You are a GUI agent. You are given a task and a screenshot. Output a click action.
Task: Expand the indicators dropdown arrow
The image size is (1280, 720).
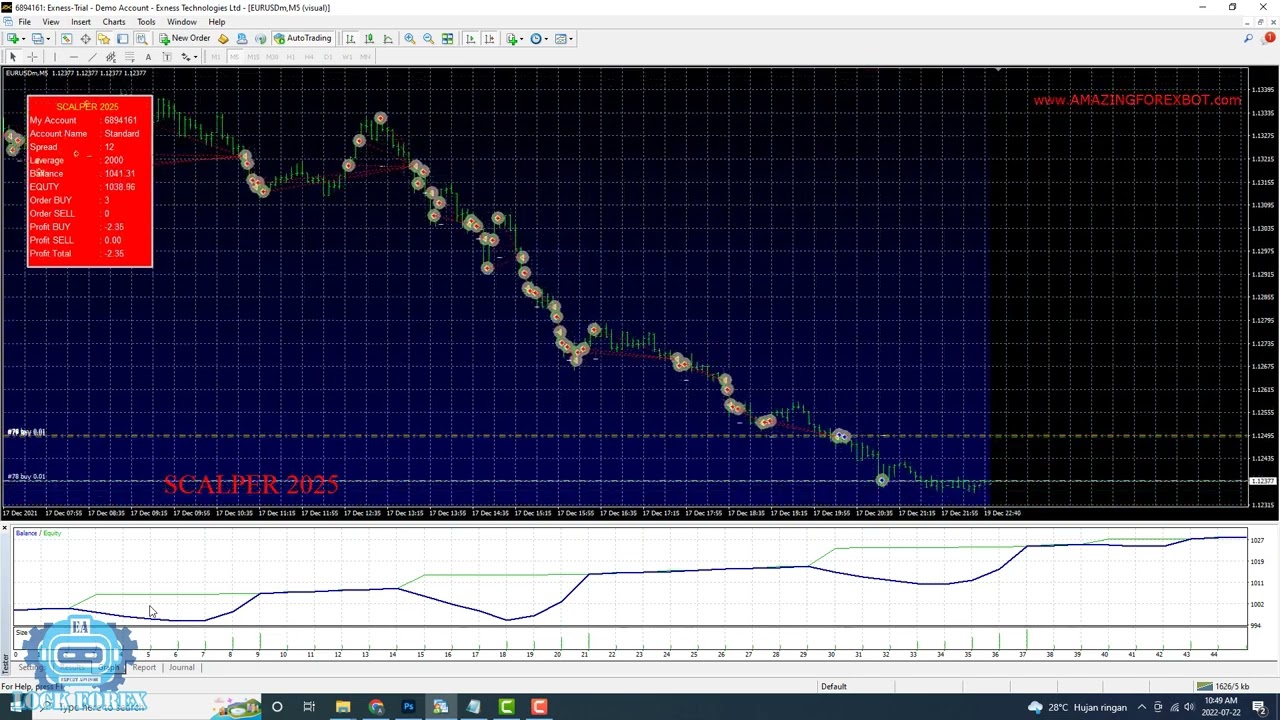tap(522, 39)
